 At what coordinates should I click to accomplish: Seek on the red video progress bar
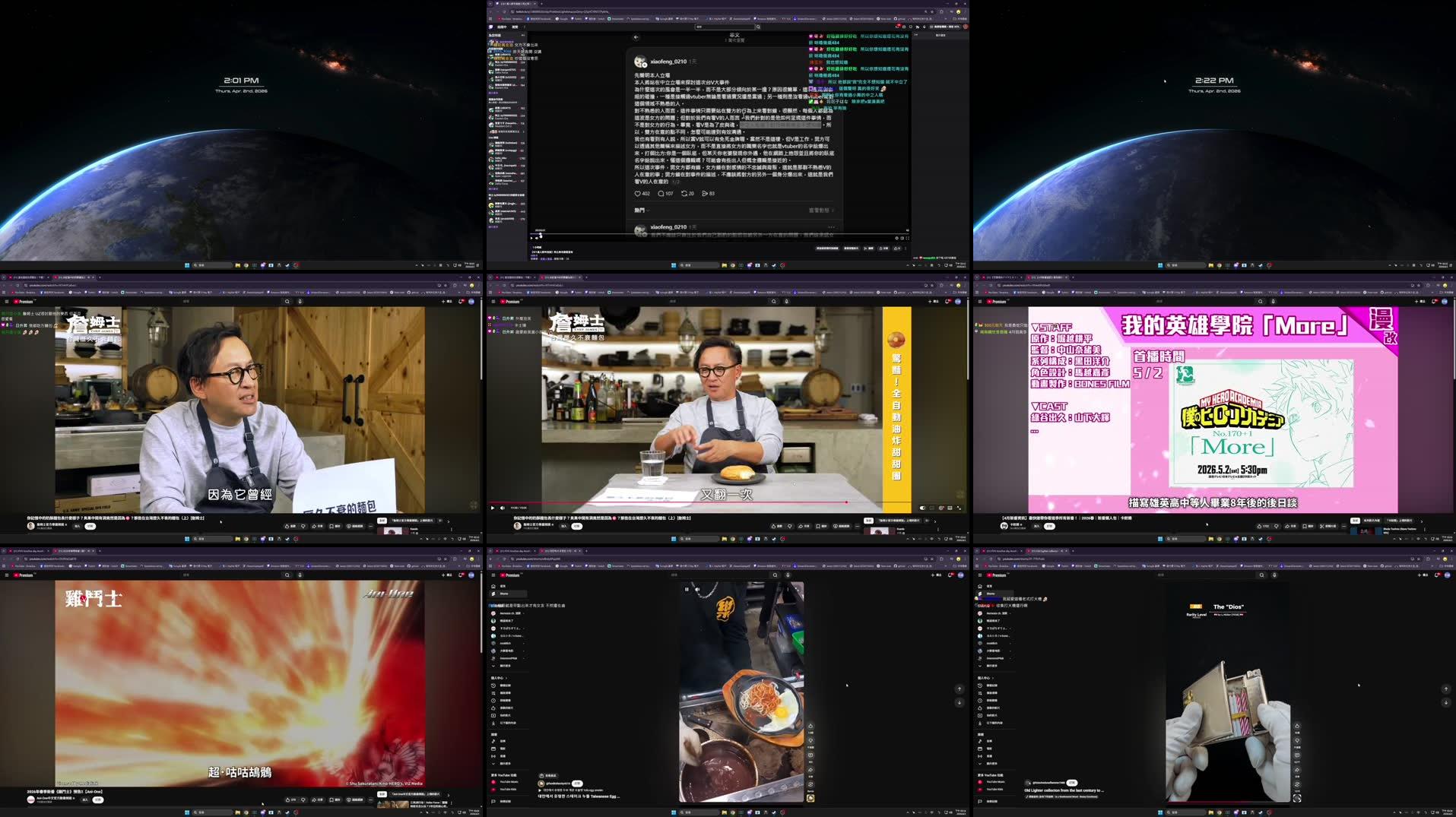(684, 501)
